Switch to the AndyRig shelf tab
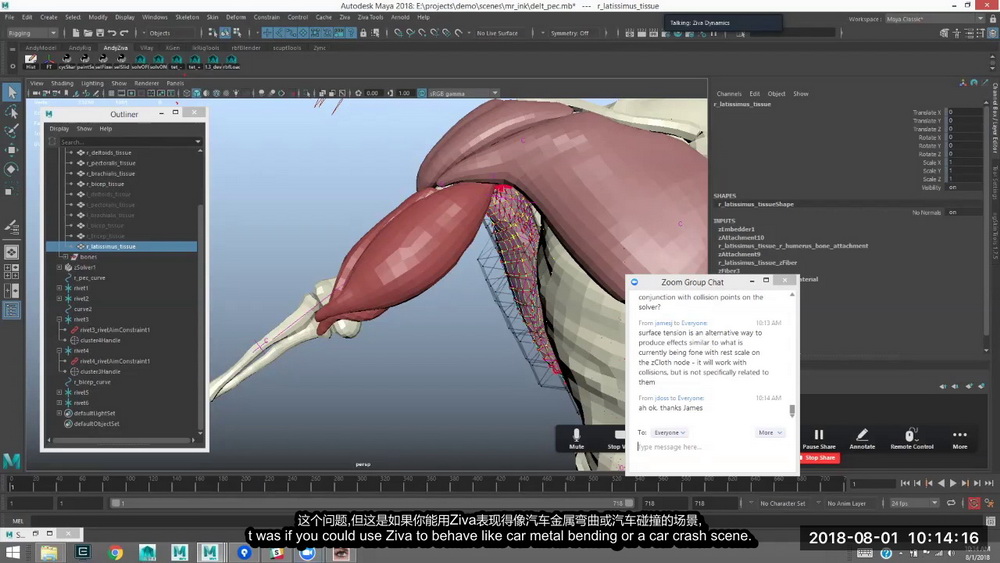Screen dimensions: 1000x563 click(80, 48)
